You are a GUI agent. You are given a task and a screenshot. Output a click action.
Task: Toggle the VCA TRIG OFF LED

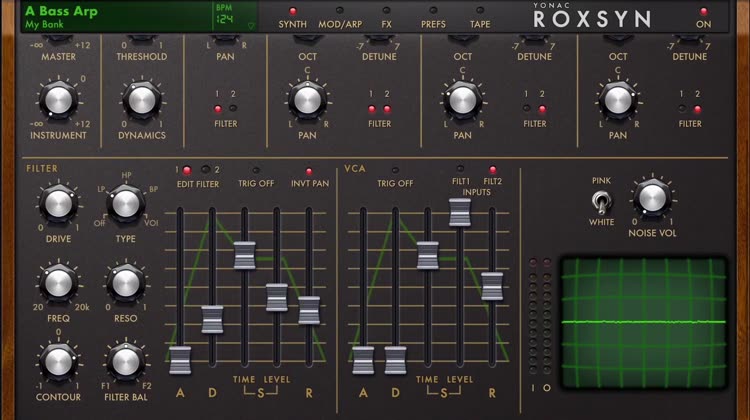pos(395,170)
